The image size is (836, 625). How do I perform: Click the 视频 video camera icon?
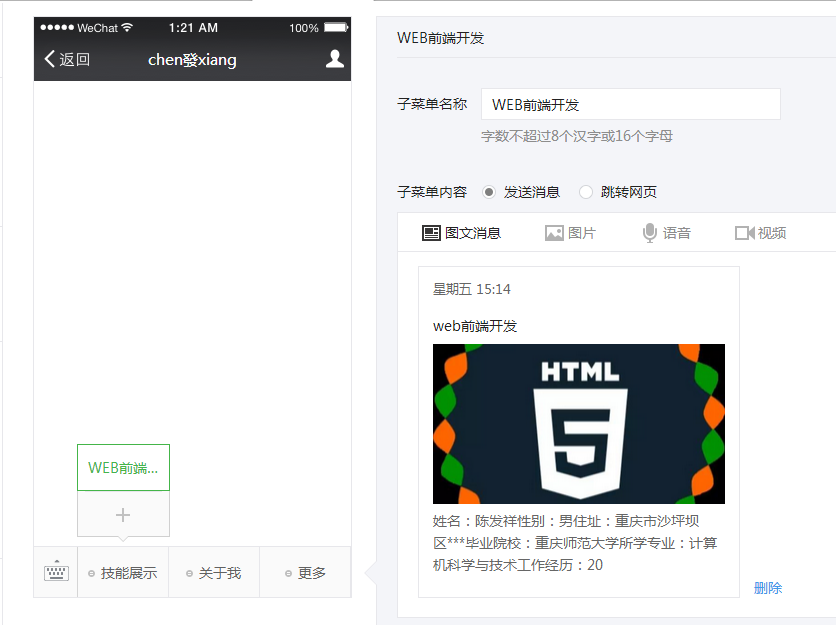coord(744,233)
